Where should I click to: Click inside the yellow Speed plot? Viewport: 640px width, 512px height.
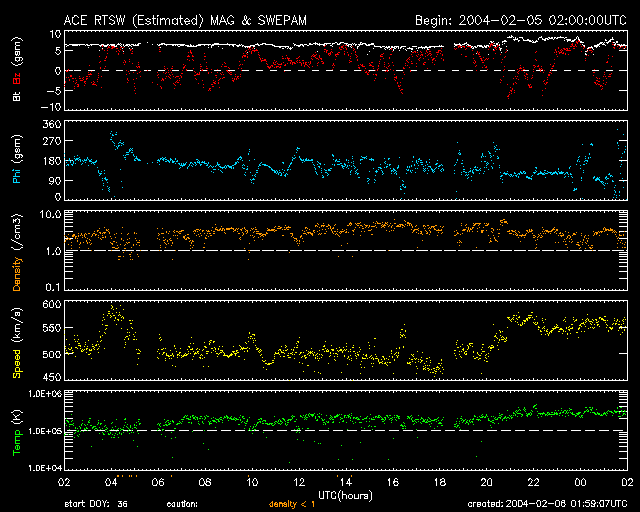[x=346, y=341]
